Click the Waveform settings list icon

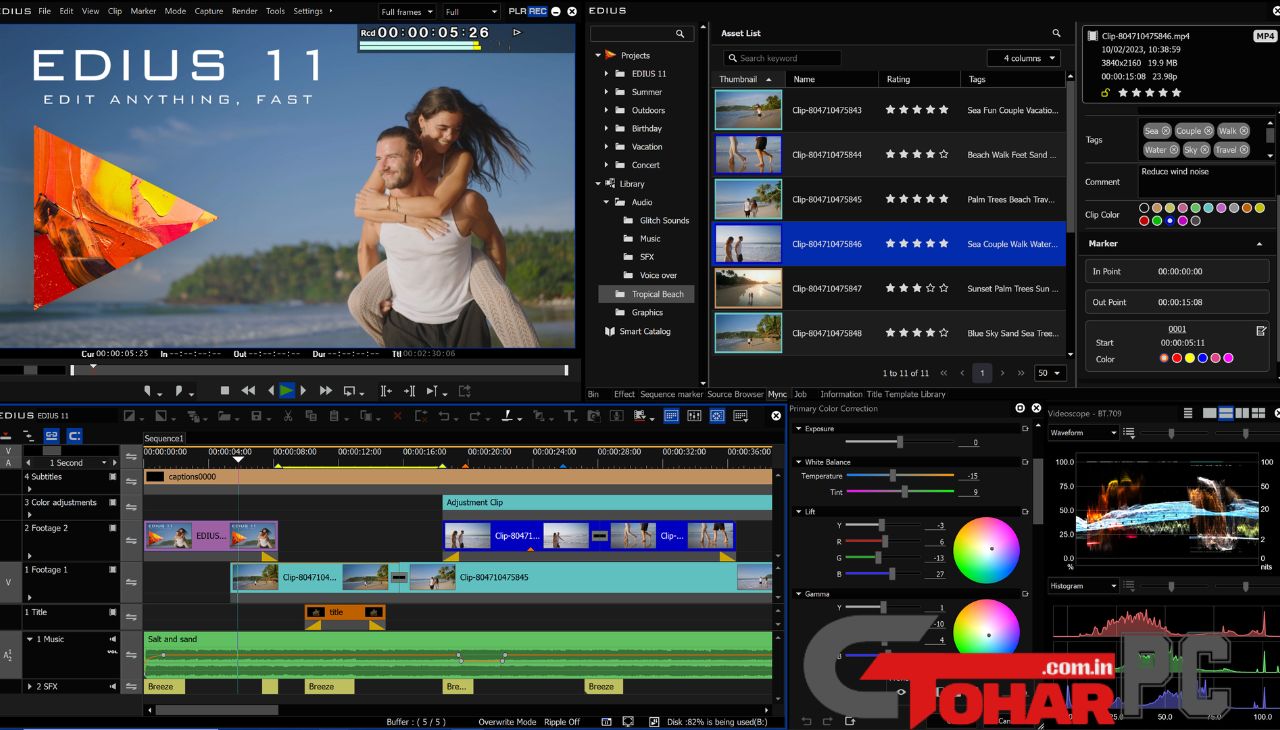[x=1129, y=433]
